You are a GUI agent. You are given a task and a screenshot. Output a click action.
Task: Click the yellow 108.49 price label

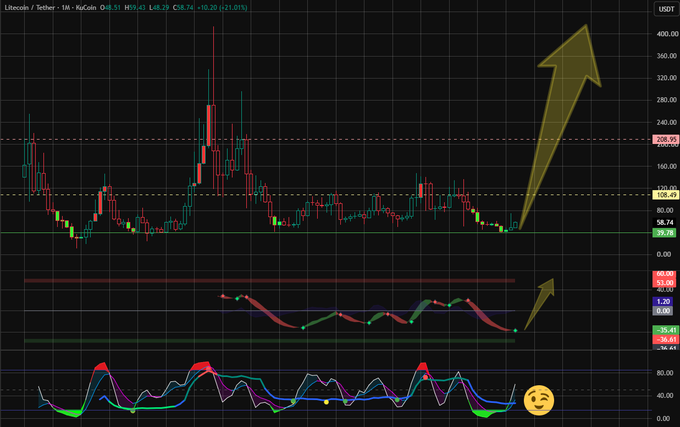click(x=666, y=195)
